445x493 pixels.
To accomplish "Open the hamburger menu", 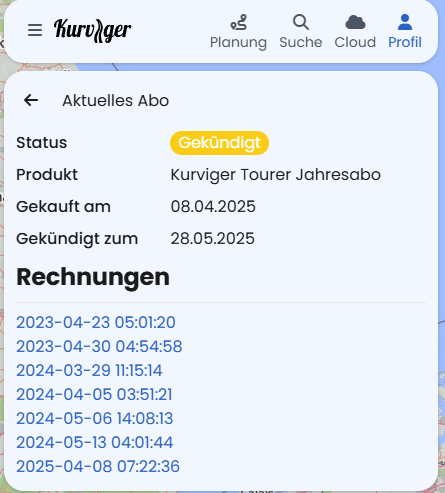I will pos(35,30).
